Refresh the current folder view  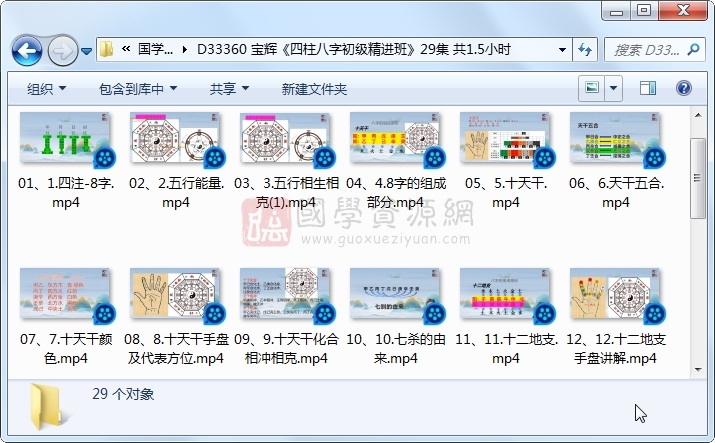pyautogui.click(x=585, y=50)
